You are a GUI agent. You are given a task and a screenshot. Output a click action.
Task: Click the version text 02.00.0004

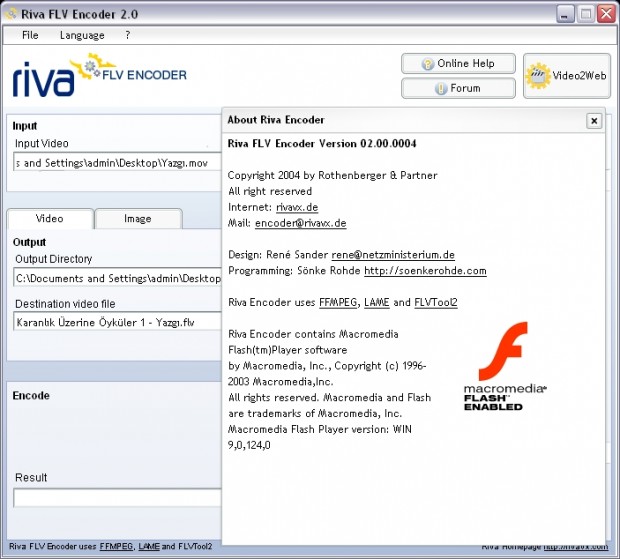pyautogui.click(x=388, y=144)
